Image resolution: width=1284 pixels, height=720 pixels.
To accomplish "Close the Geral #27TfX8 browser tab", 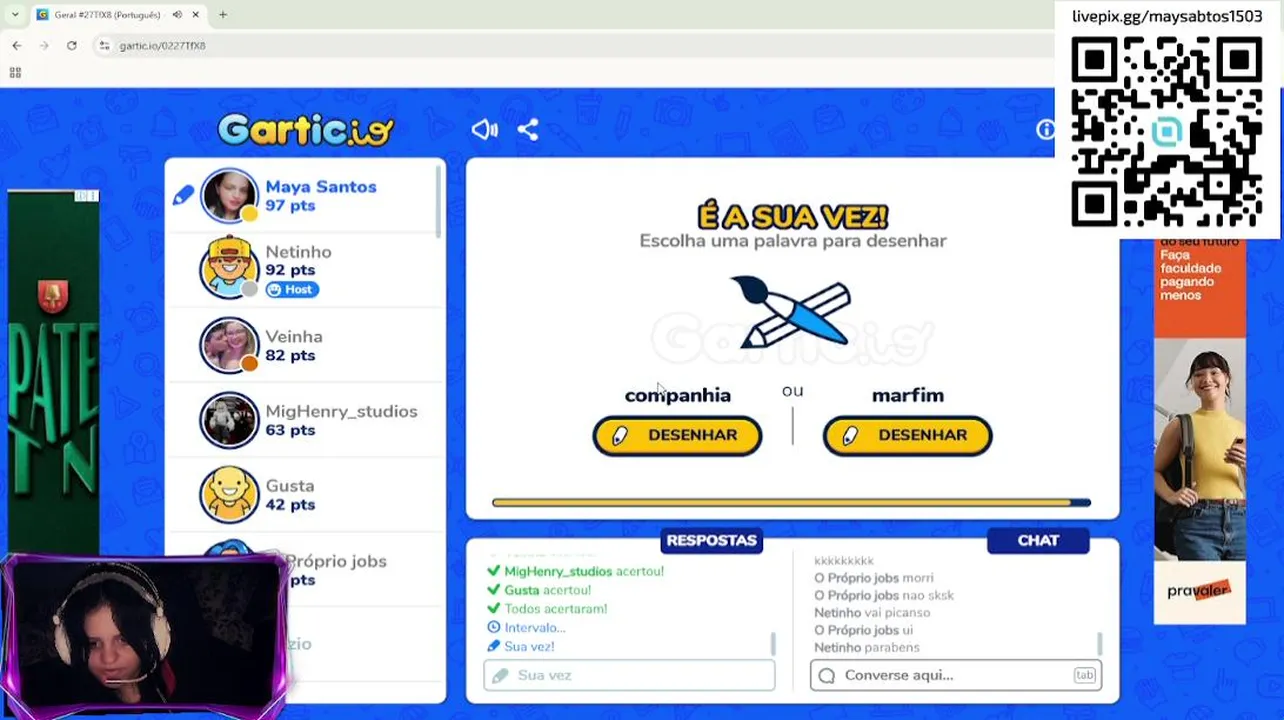I will (196, 15).
